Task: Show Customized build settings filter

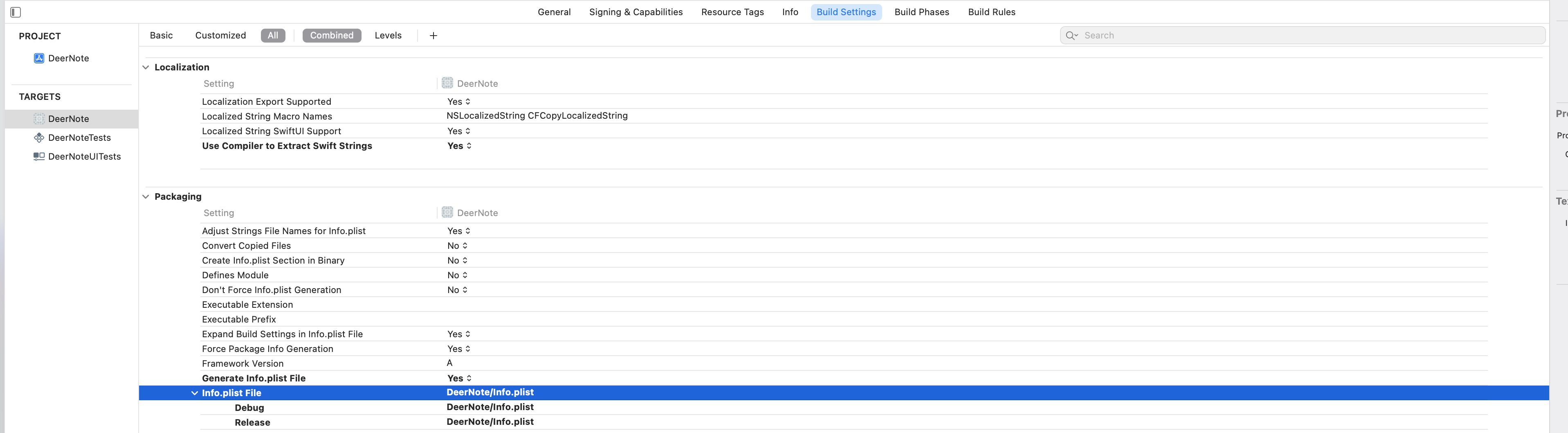Action: (220, 35)
